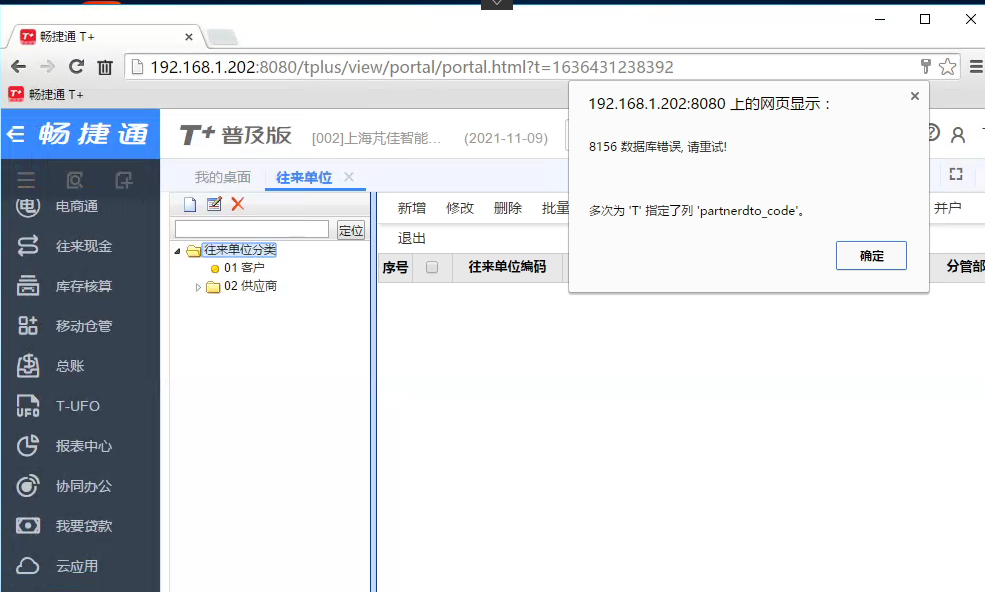Click the browser forward arrow
Screen dimensions: 985x592
click(48, 67)
